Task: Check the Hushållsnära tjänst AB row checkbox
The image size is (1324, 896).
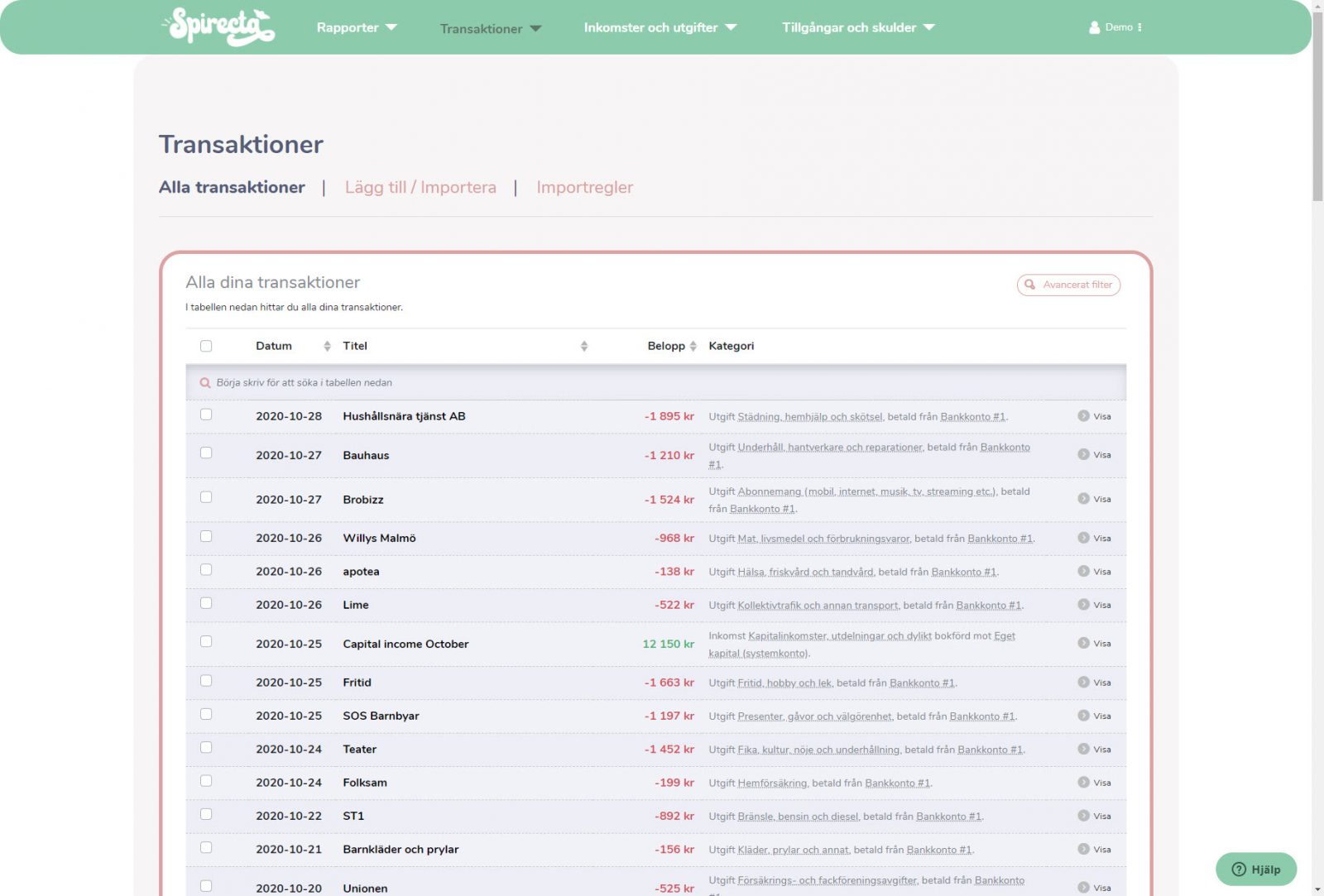Action: (x=206, y=414)
